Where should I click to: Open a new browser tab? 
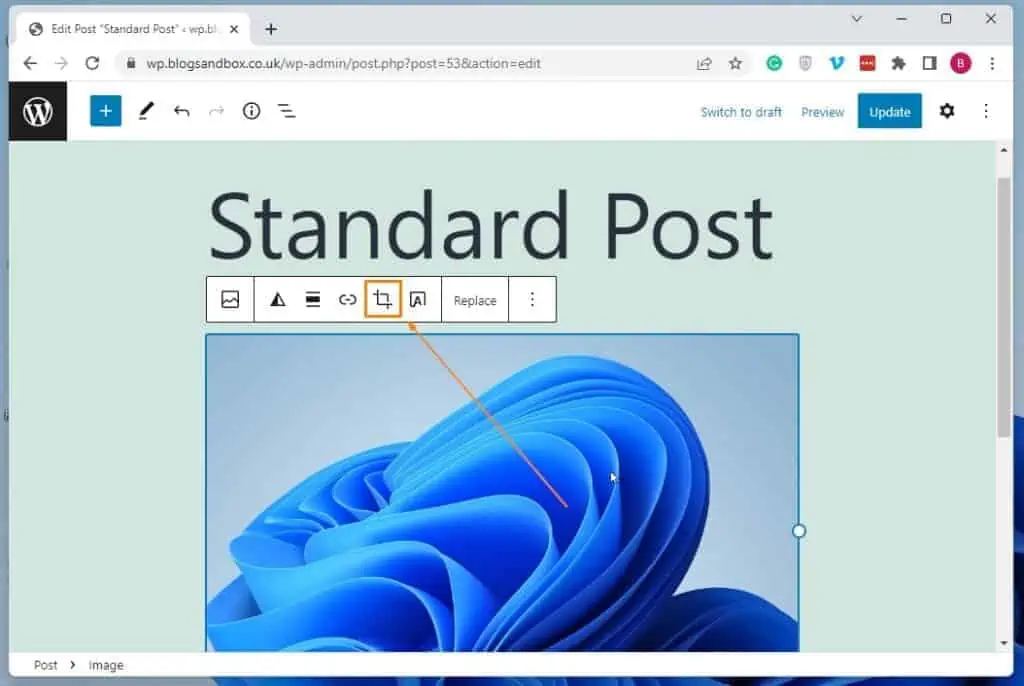271,29
